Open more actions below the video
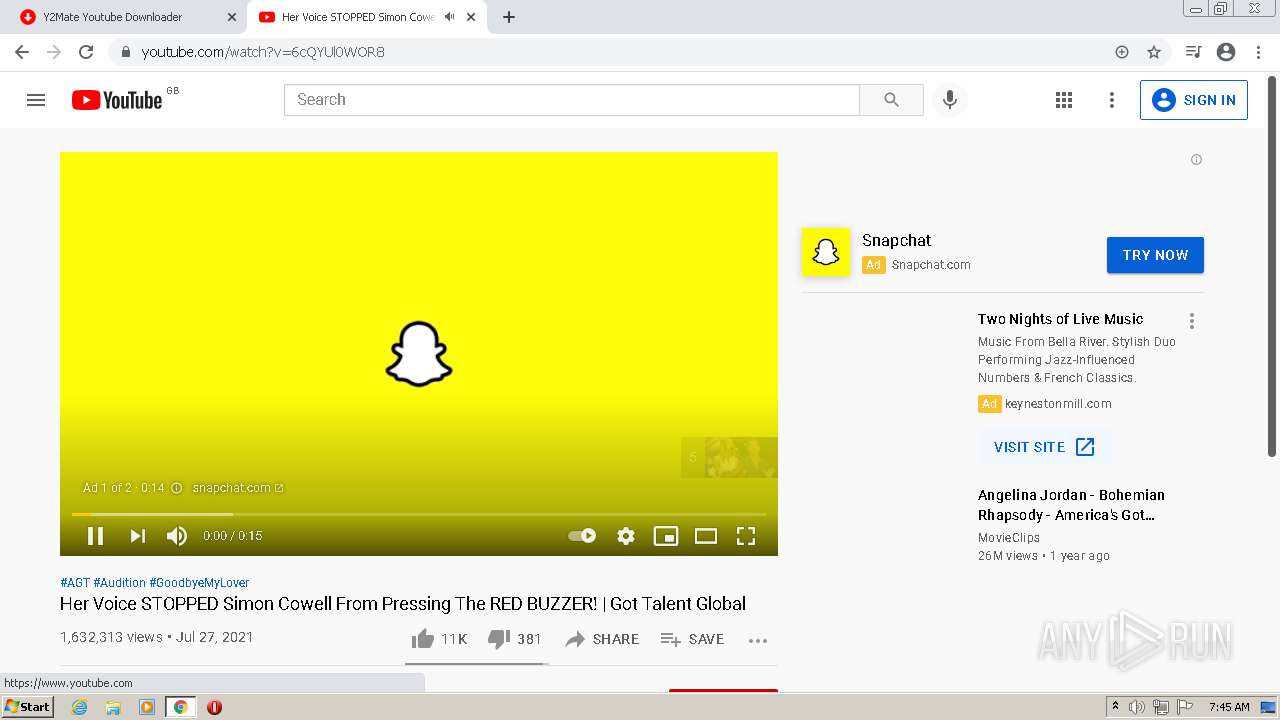This screenshot has height=720, width=1280. point(758,640)
